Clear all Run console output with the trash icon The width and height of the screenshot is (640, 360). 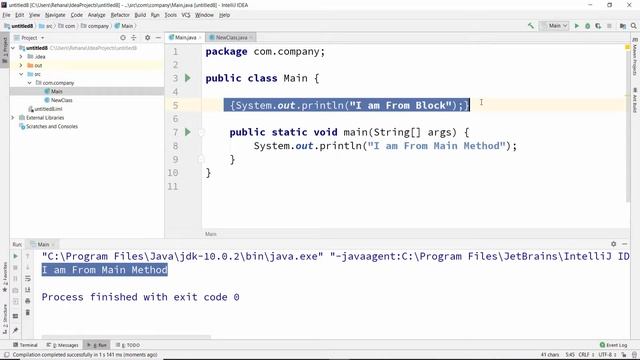pyautogui.click(x=28, y=313)
